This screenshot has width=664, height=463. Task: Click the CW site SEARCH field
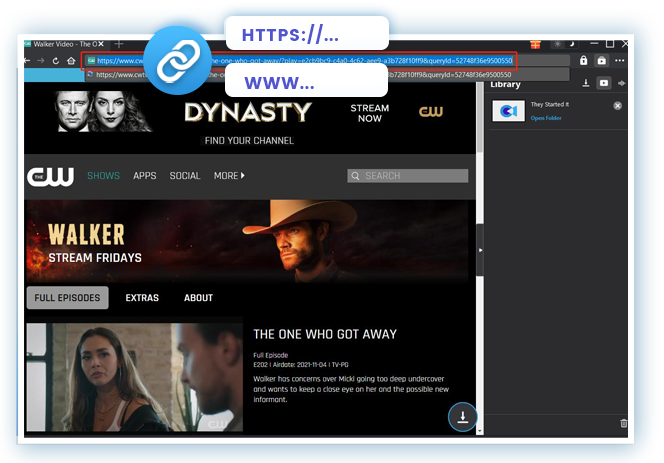click(408, 176)
